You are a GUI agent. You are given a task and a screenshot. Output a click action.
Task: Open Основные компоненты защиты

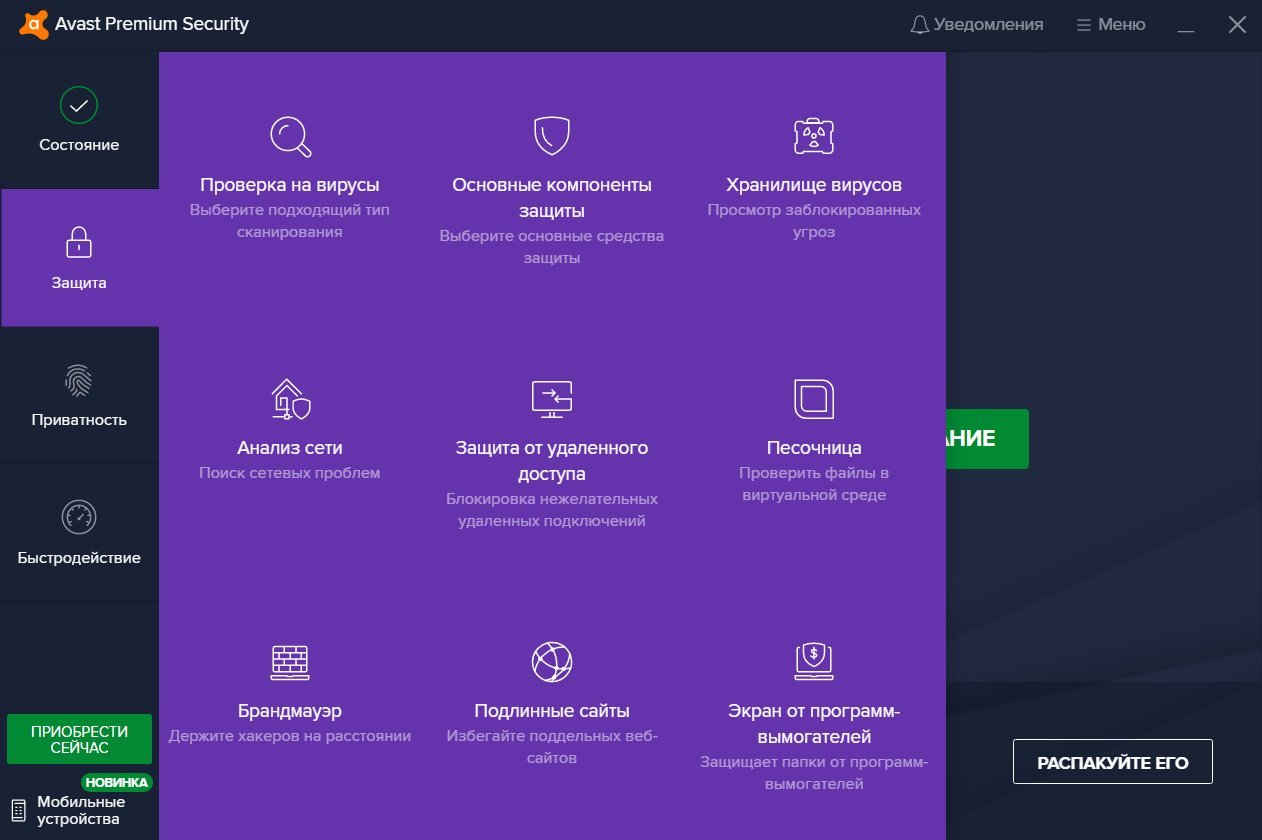coord(552,198)
